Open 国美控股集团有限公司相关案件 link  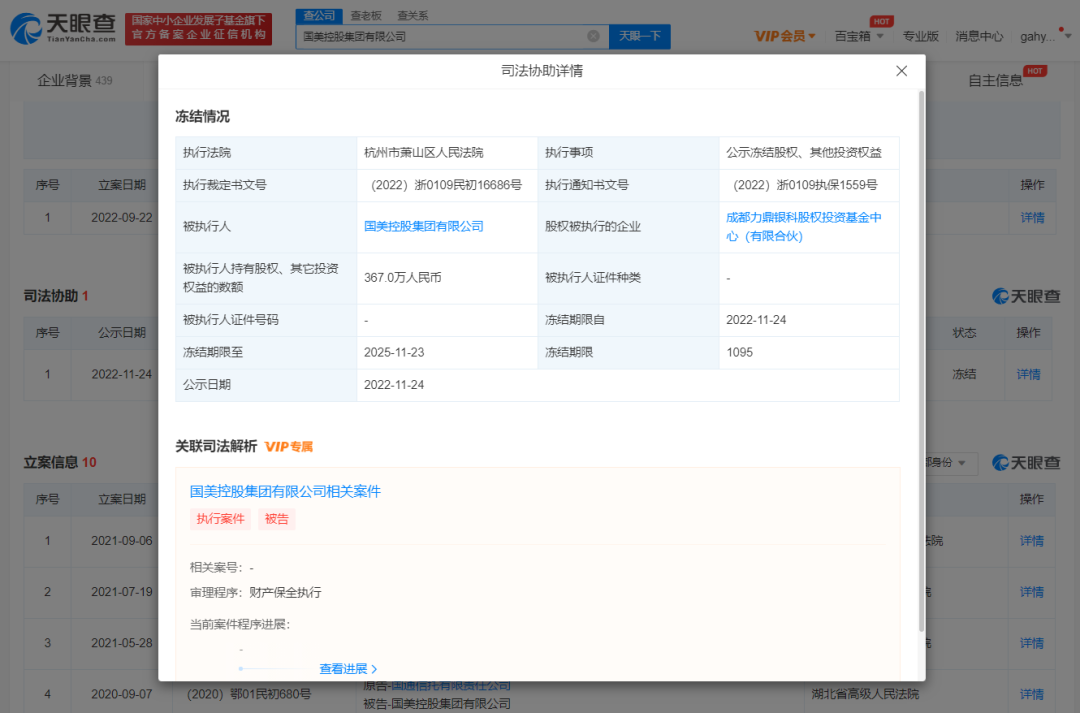(285, 491)
